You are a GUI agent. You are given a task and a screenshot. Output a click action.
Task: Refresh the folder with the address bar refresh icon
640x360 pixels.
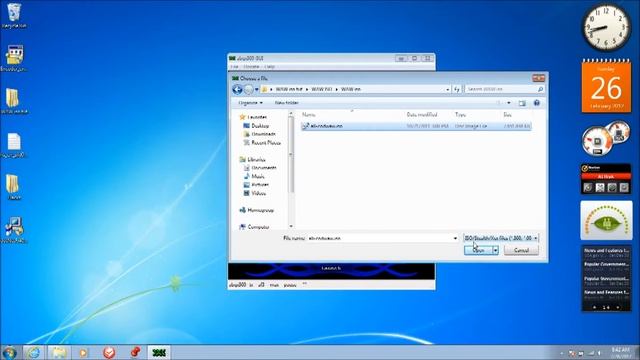[457, 89]
